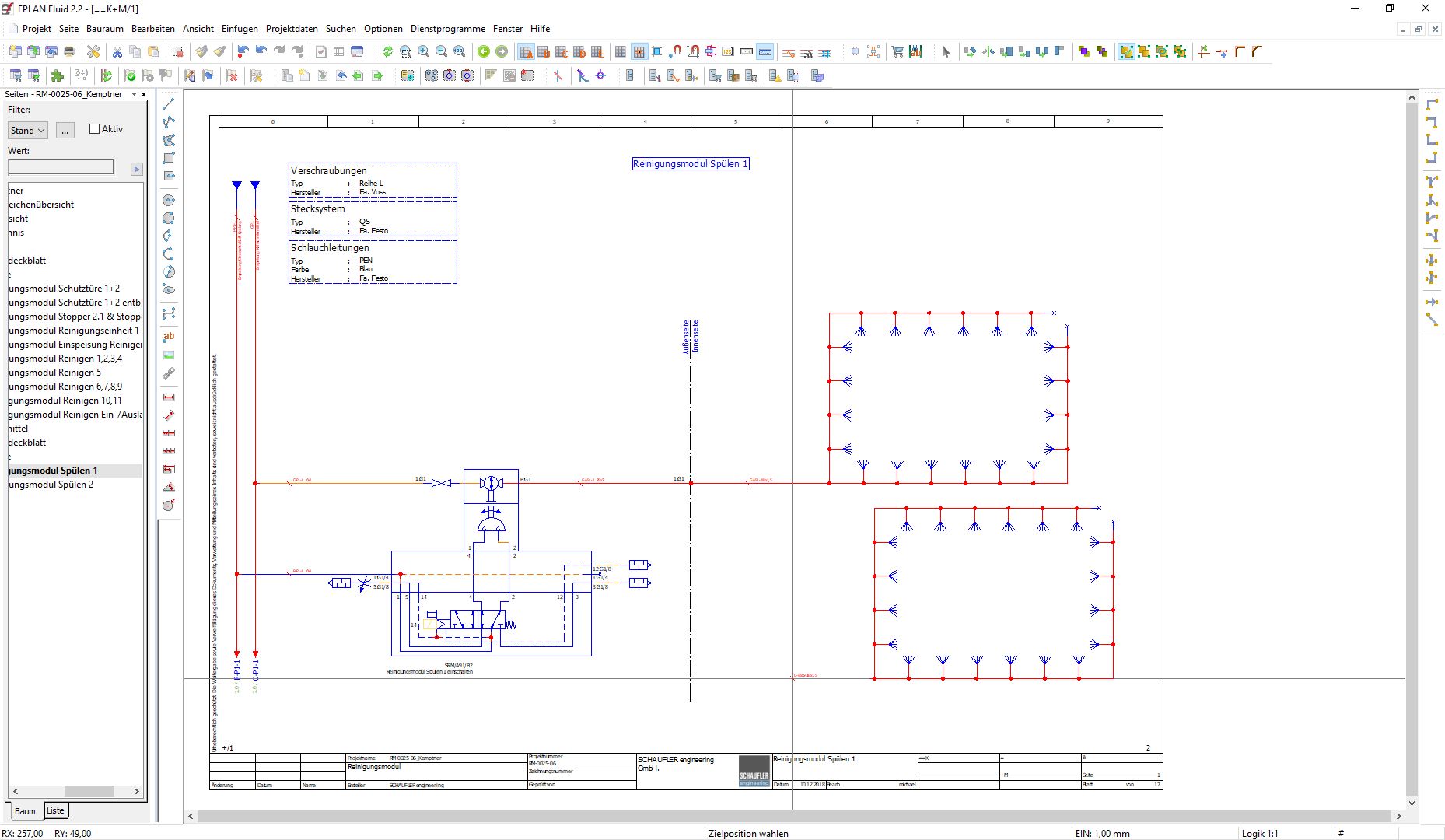The height and width of the screenshot is (840, 1445).
Task: Open the Filter dropdown
Action: pyautogui.click(x=28, y=131)
